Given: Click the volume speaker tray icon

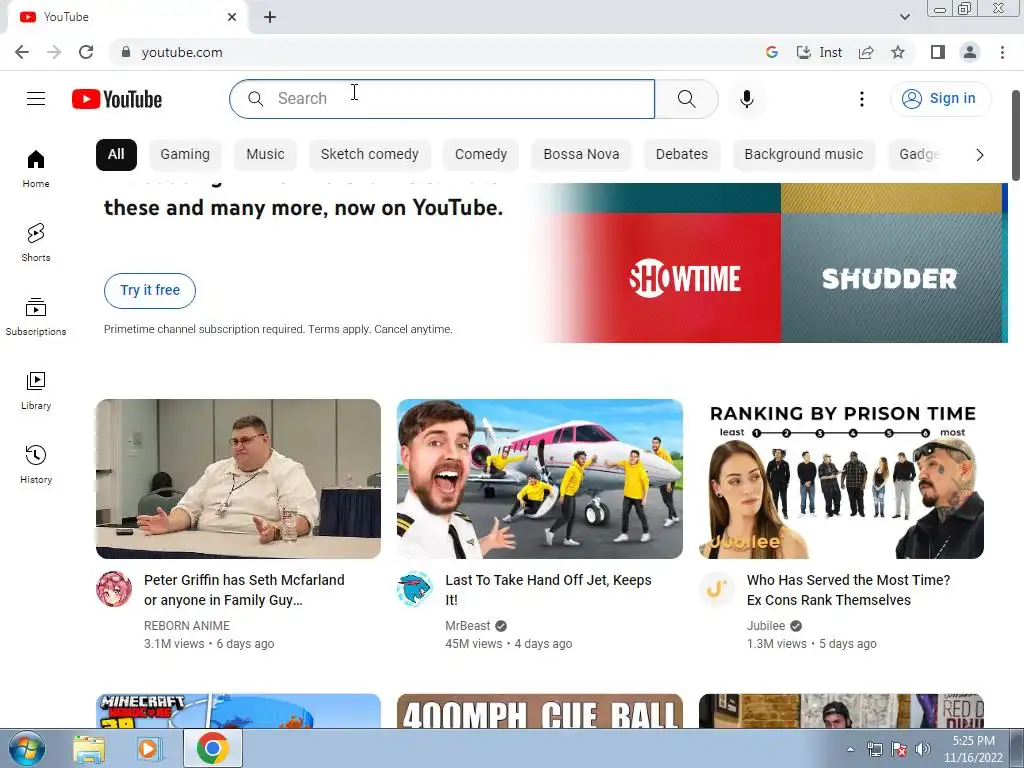Looking at the screenshot, I should 922,749.
